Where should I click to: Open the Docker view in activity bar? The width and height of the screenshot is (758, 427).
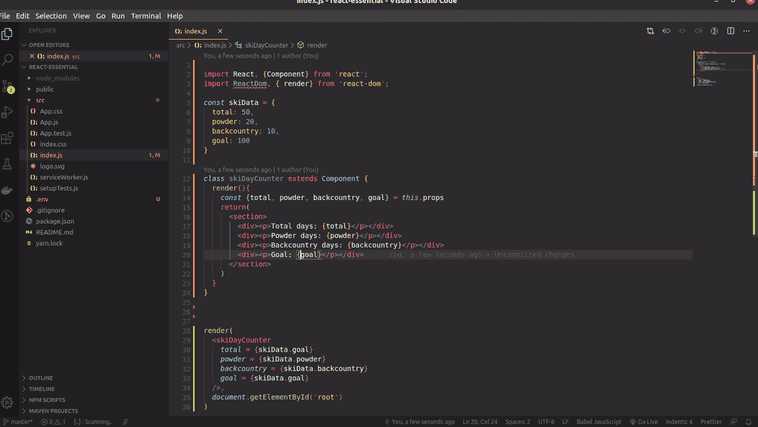(x=7, y=190)
